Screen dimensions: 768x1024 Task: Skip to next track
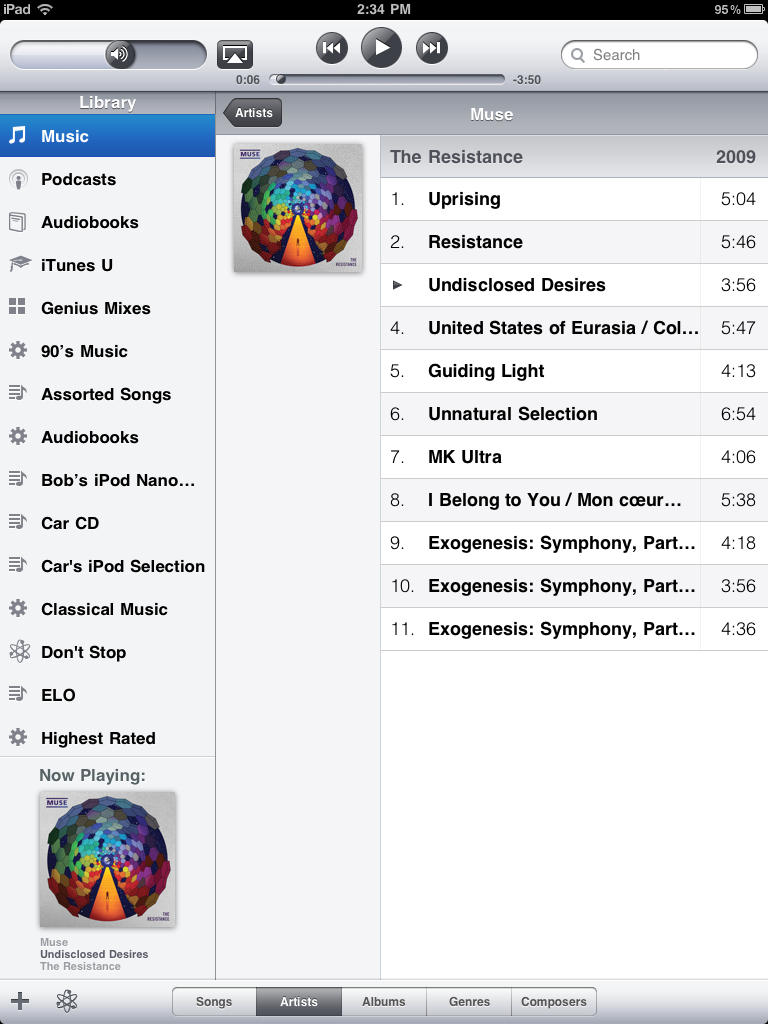(432, 48)
